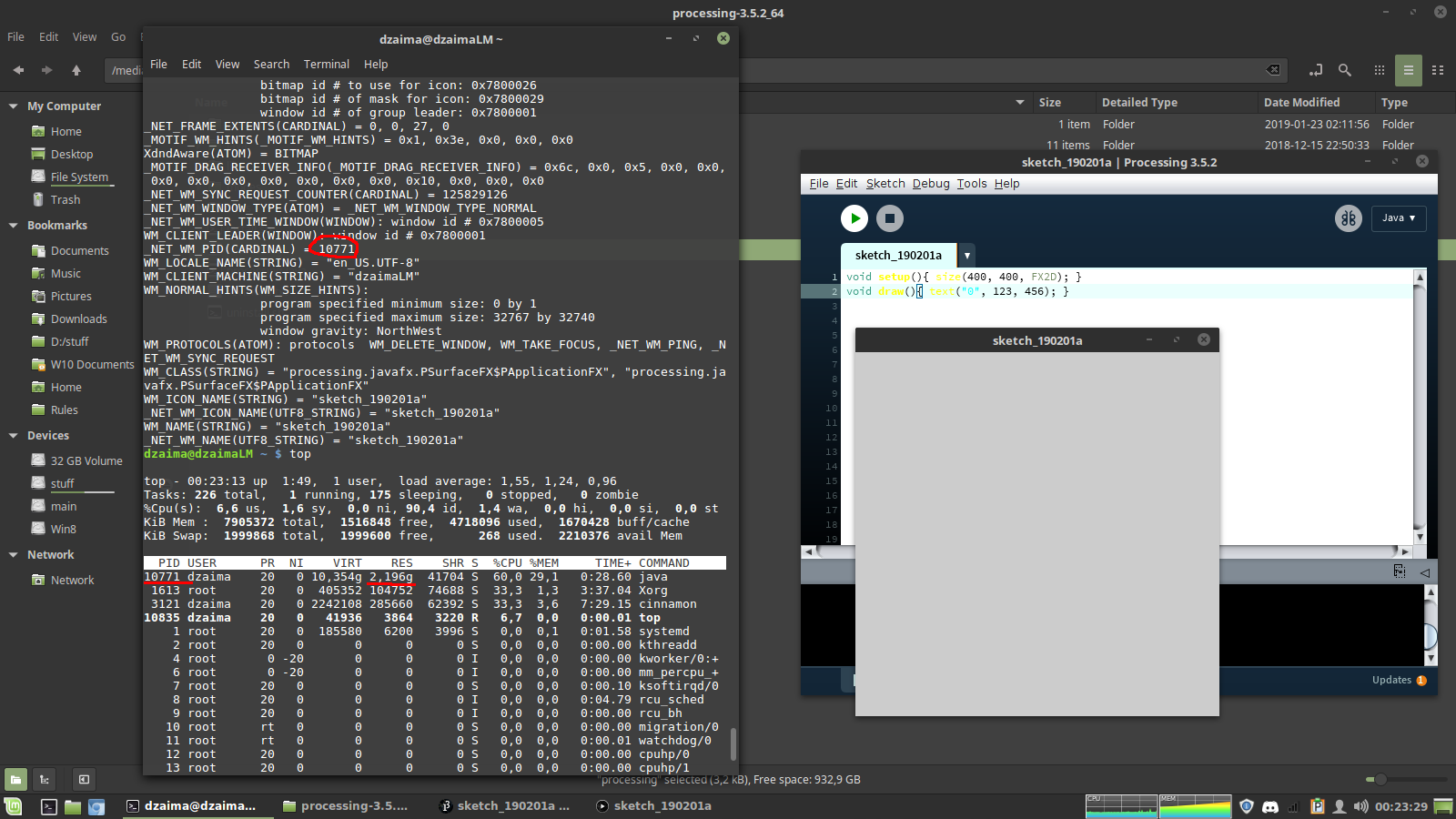Open the volume control in the tray
The height and width of the screenshot is (819, 1456).
tap(1360, 805)
